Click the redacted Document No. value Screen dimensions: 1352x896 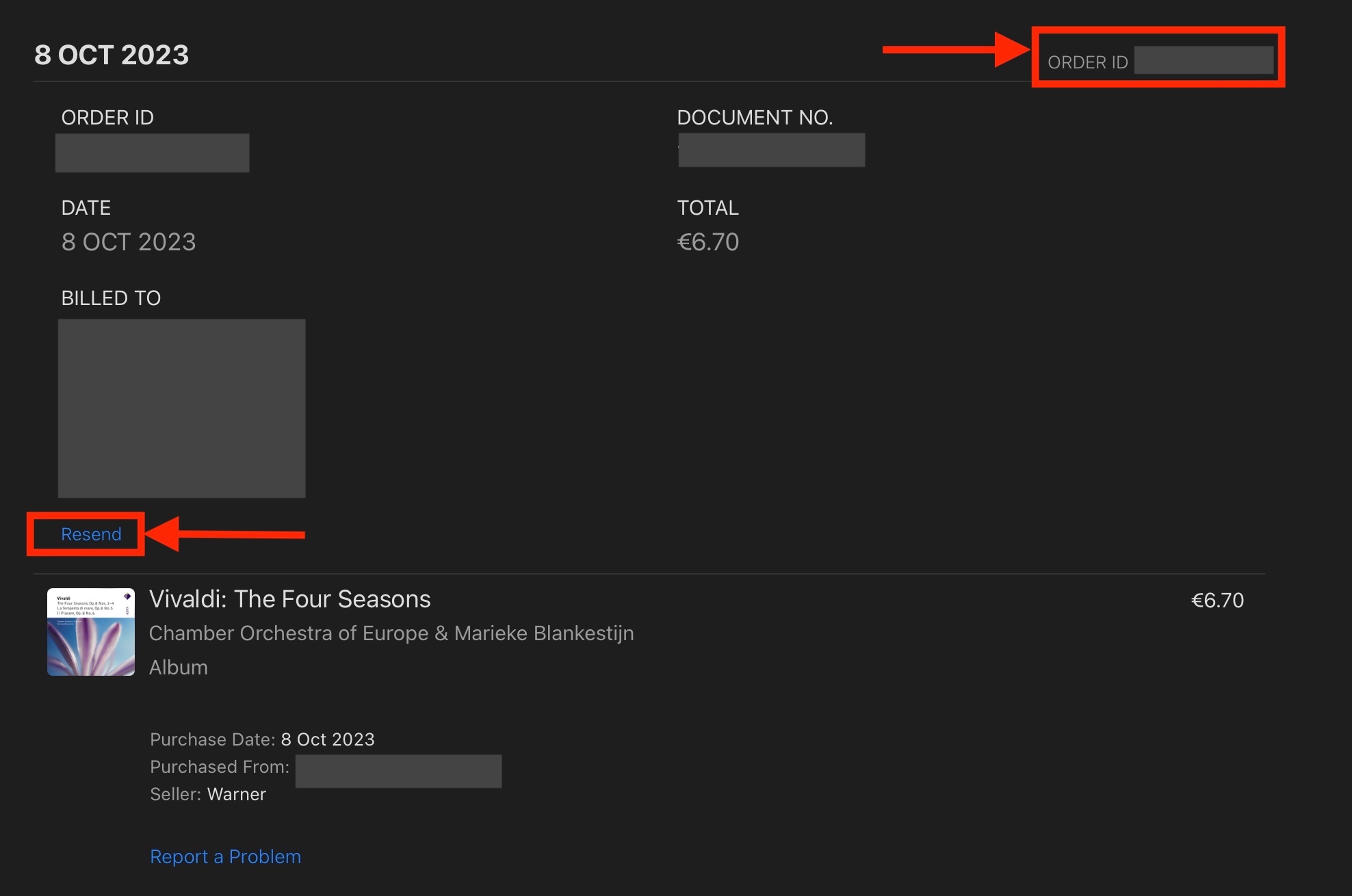point(771,150)
